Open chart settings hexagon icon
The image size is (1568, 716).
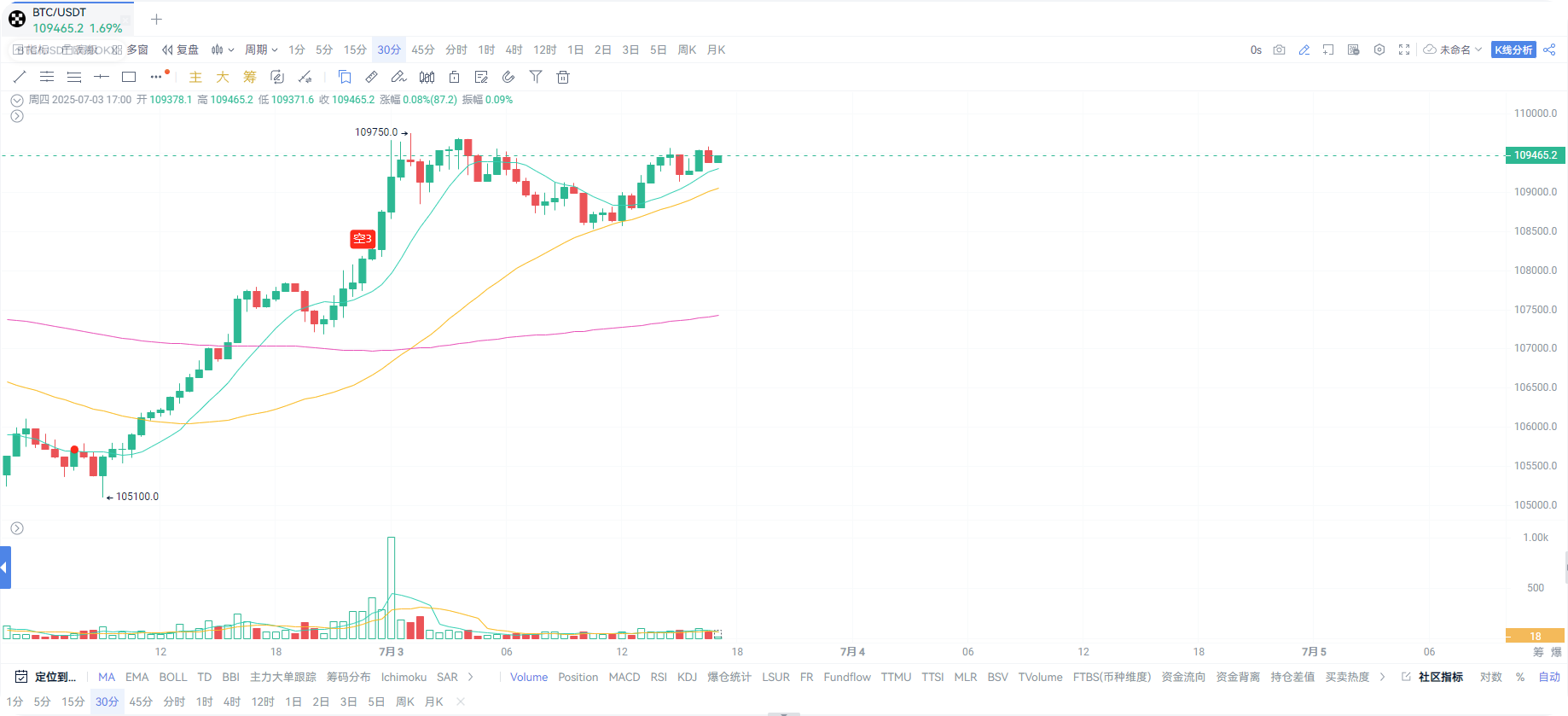point(1379,49)
